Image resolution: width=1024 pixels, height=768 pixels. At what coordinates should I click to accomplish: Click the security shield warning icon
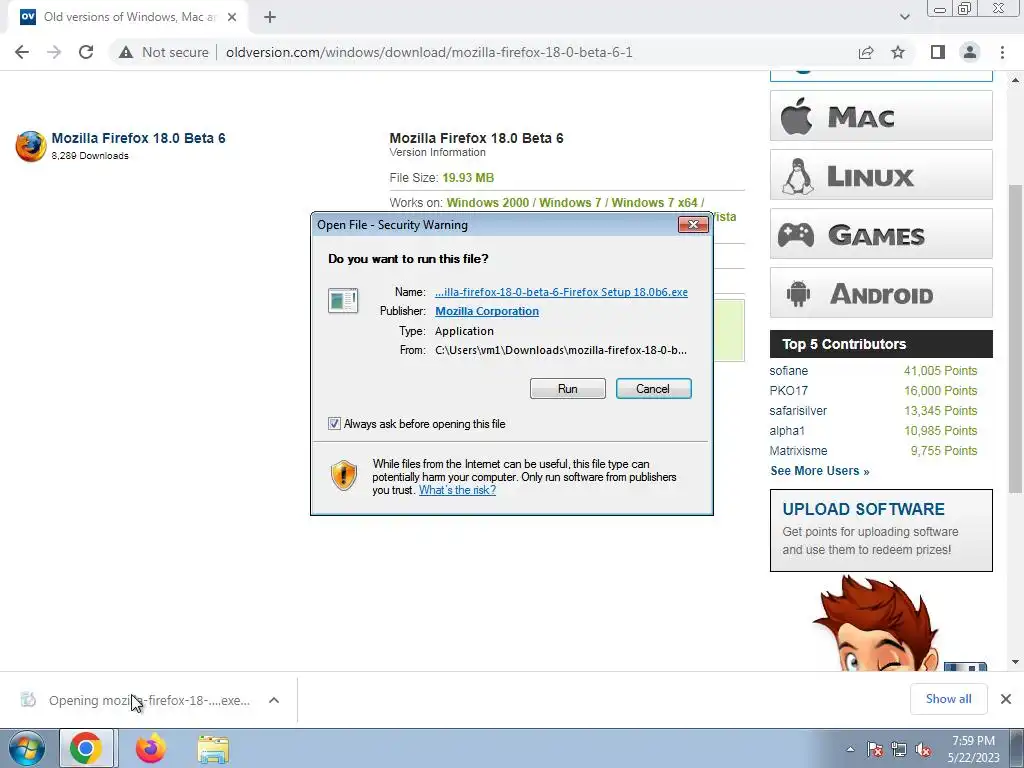[344, 475]
